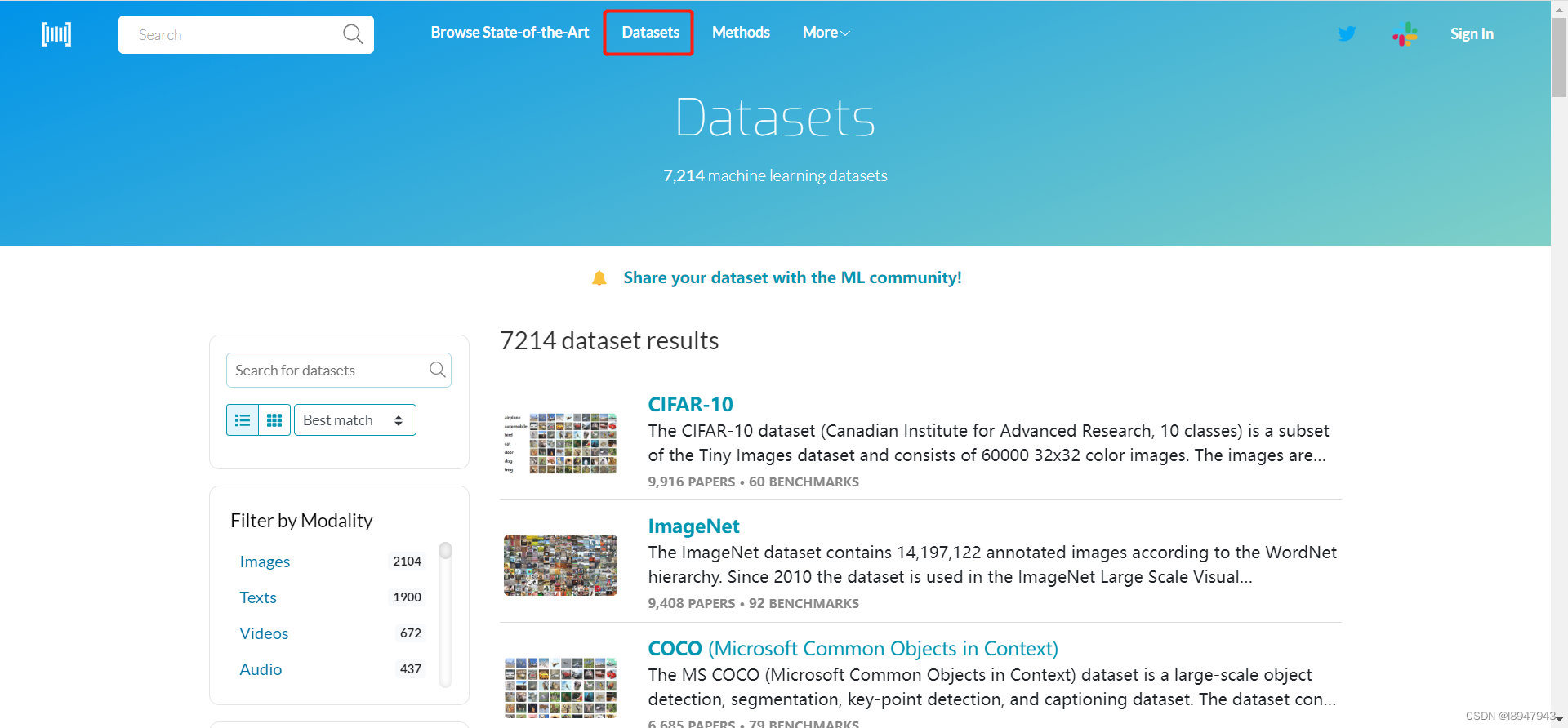Filter by Videos modality

click(264, 633)
